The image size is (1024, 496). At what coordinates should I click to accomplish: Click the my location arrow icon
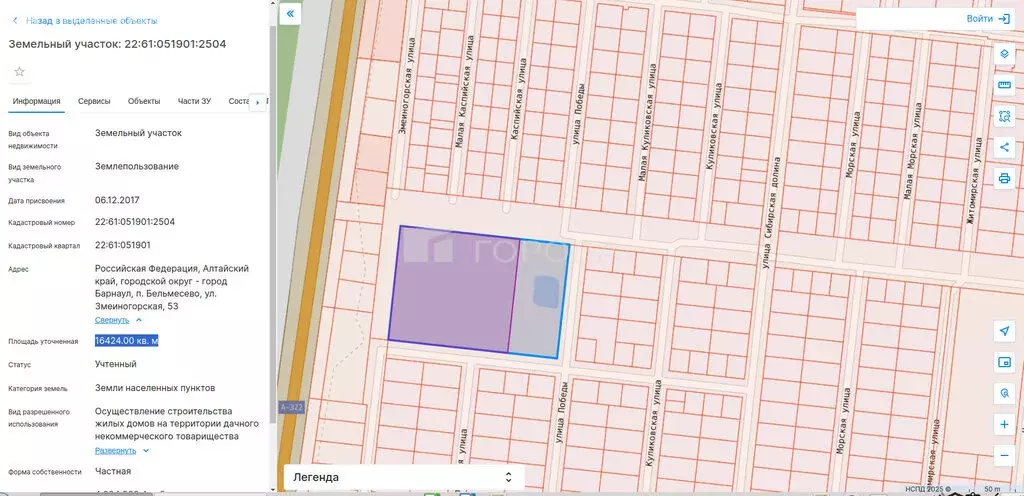1004,330
